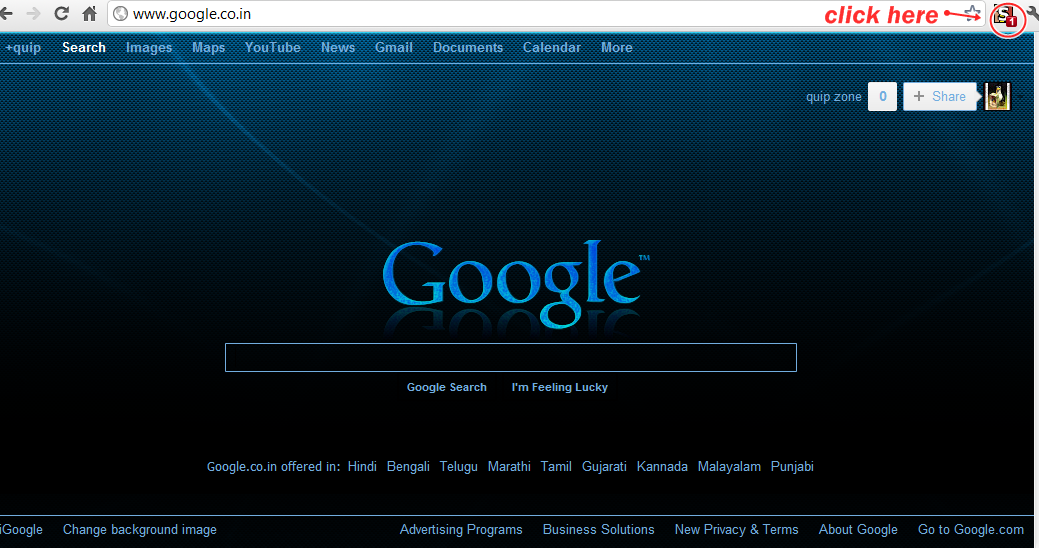This screenshot has height=548, width=1039.
Task: Click the browser forward arrow
Action: pos(33,13)
